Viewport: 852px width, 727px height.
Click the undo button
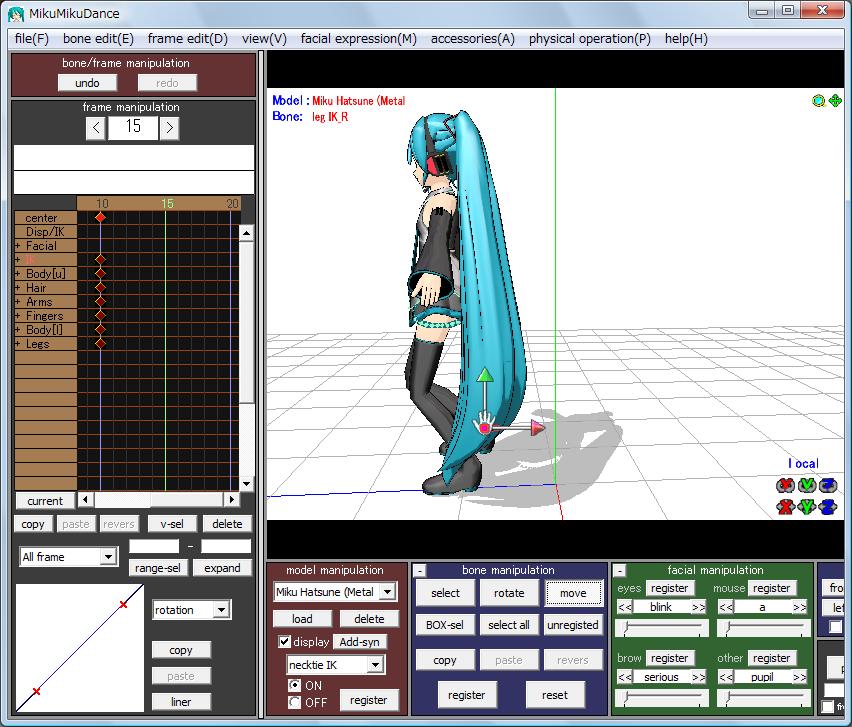pyautogui.click(x=87, y=83)
